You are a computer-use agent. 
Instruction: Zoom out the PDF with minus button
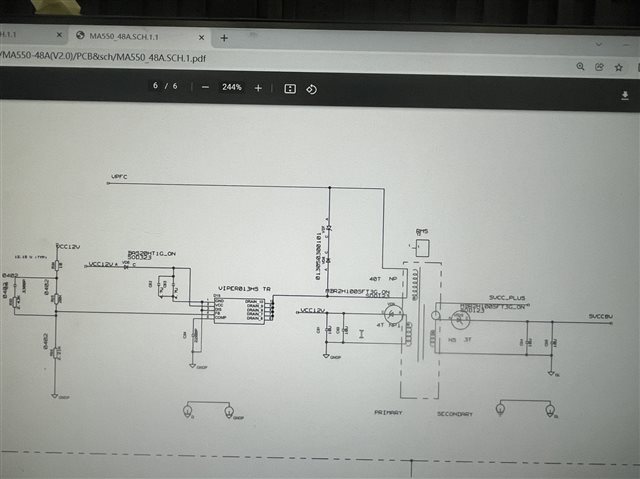pos(205,87)
